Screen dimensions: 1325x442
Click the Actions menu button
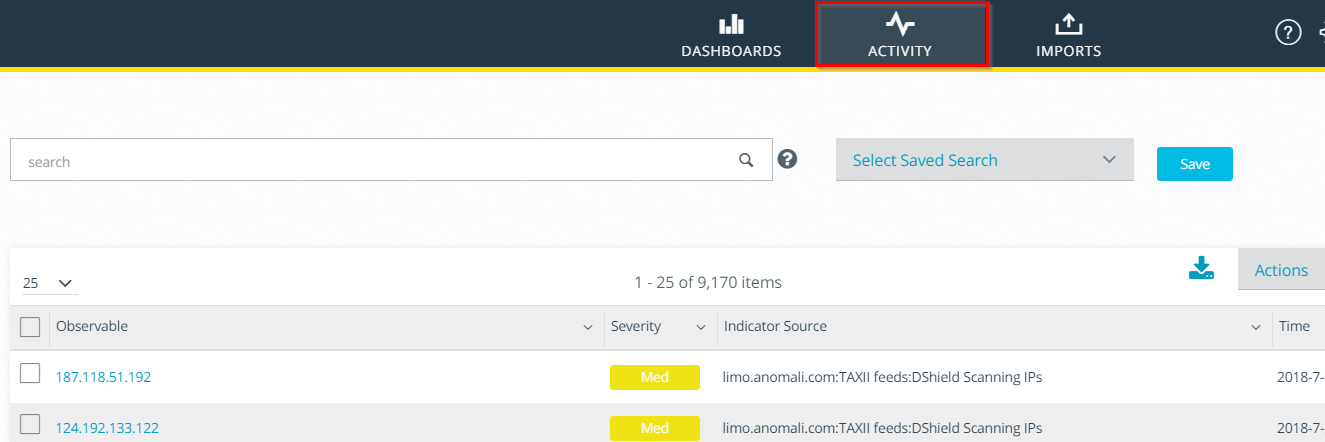pyautogui.click(x=1280, y=270)
